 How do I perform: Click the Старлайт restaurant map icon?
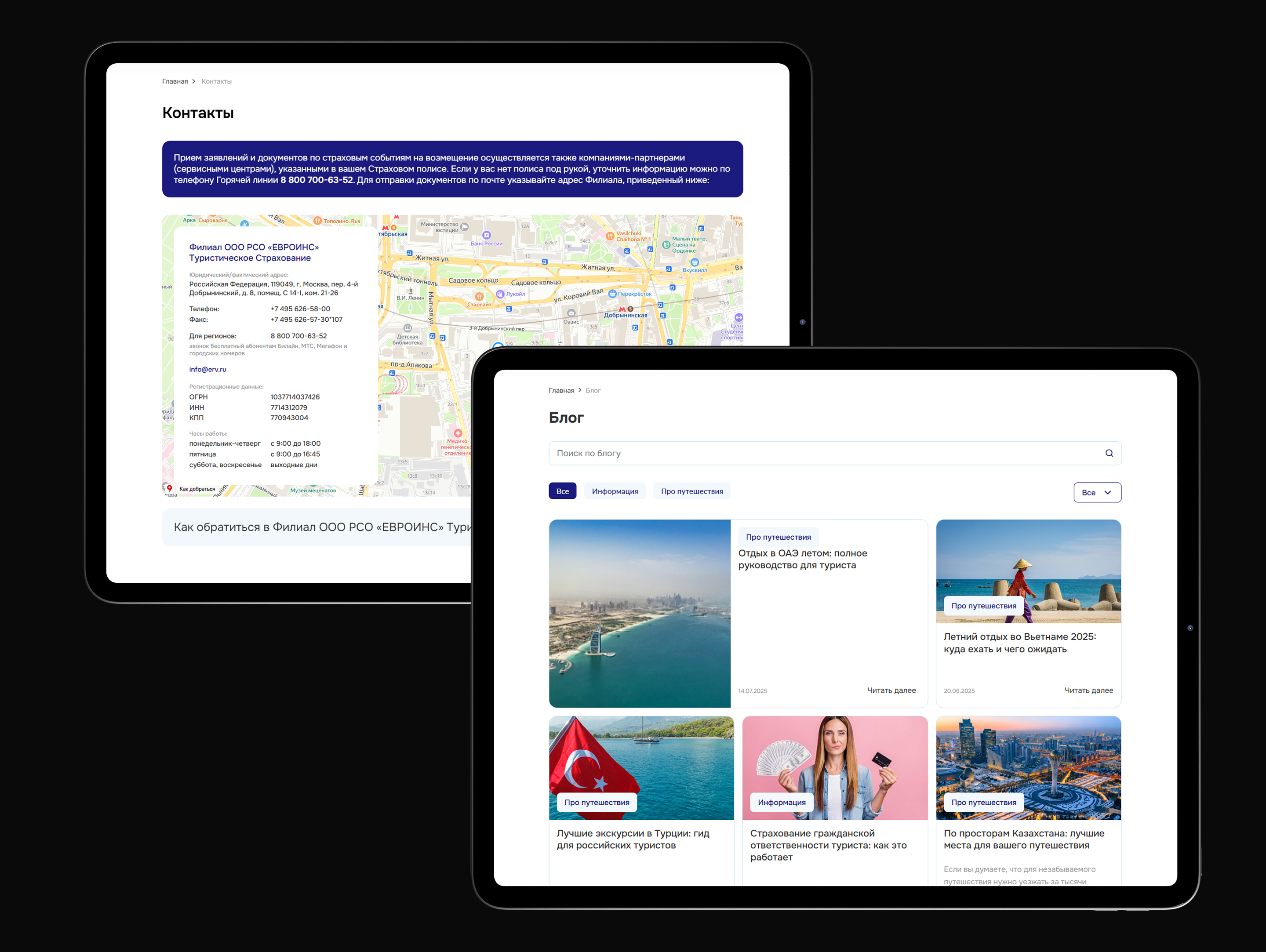pos(479,296)
